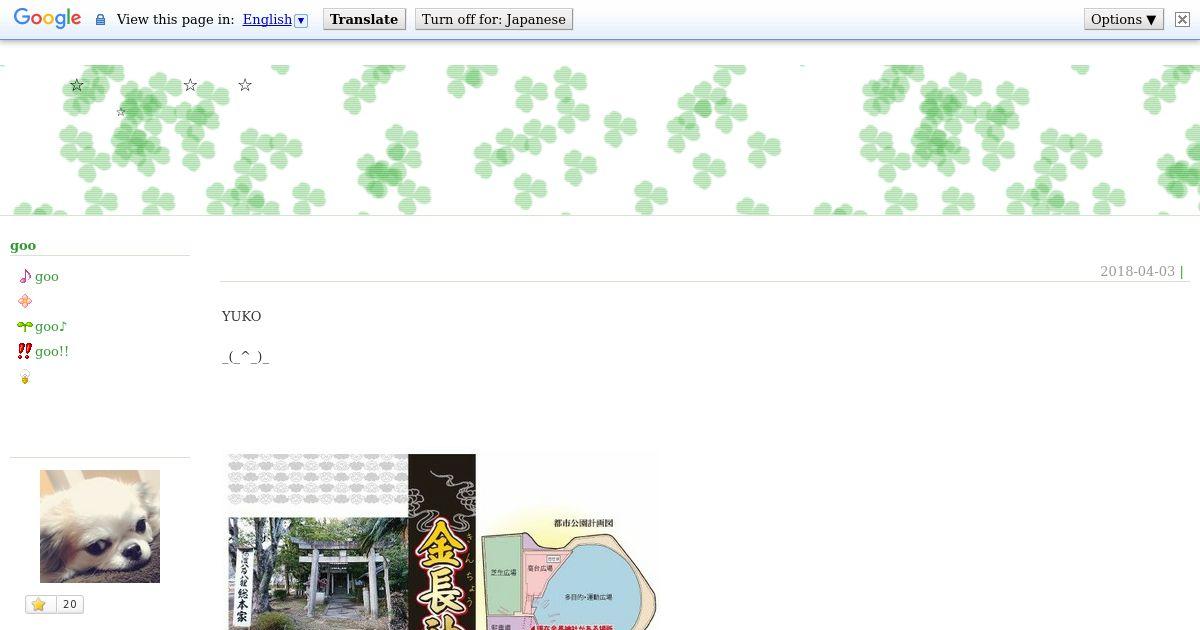
Task: Open the black banner with gold kanji characters
Action: click(x=442, y=542)
